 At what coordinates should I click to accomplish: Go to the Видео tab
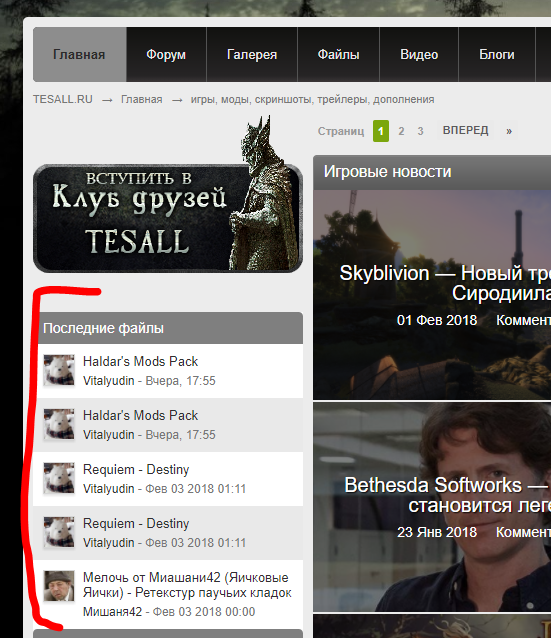[419, 55]
